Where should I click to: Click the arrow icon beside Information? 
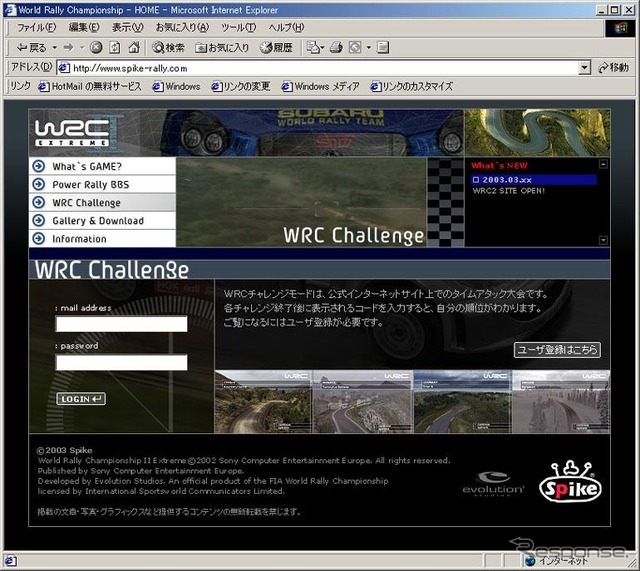pyautogui.click(x=39, y=238)
